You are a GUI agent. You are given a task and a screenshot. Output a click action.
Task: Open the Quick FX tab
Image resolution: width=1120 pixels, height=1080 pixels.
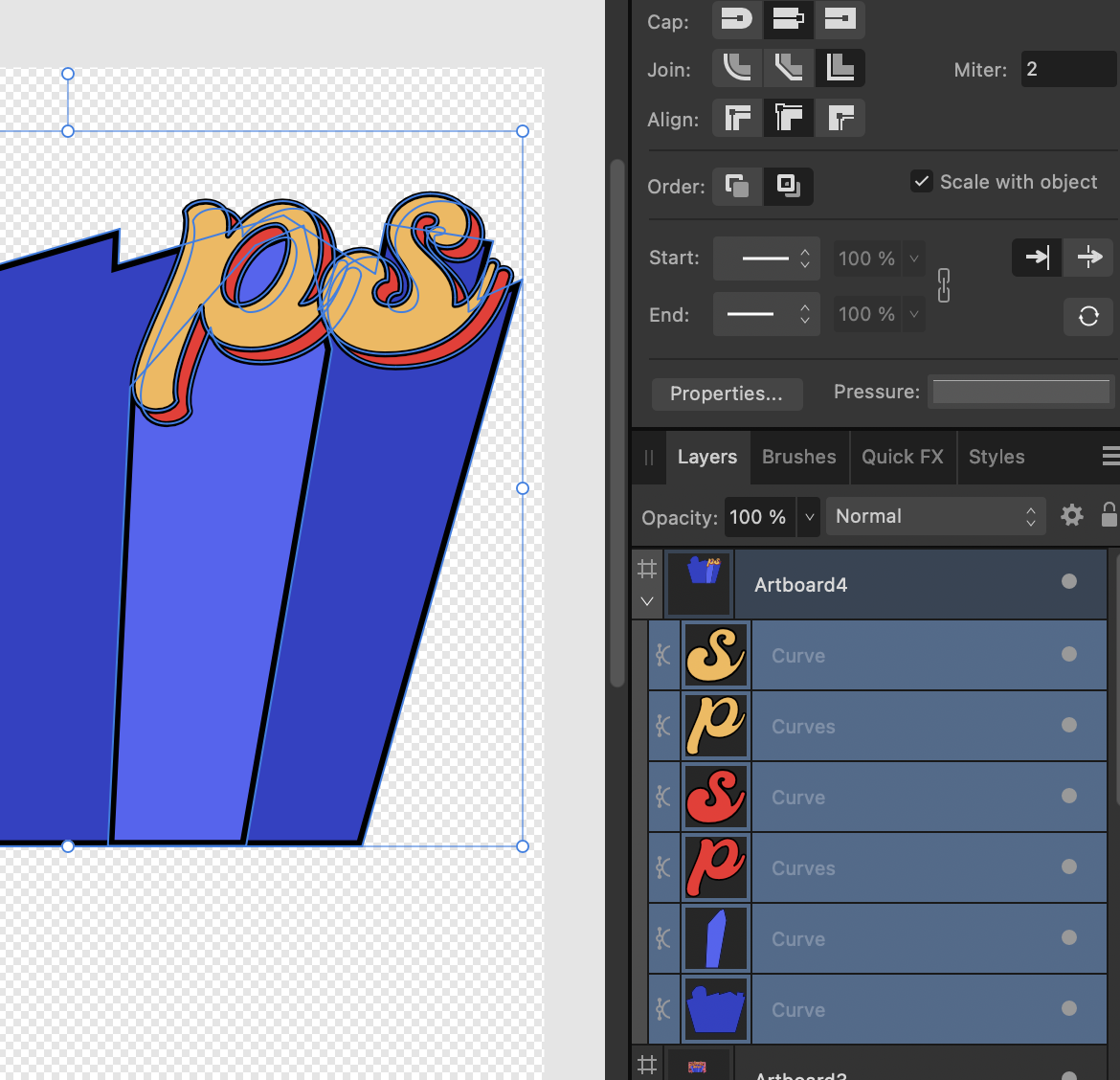(x=902, y=457)
